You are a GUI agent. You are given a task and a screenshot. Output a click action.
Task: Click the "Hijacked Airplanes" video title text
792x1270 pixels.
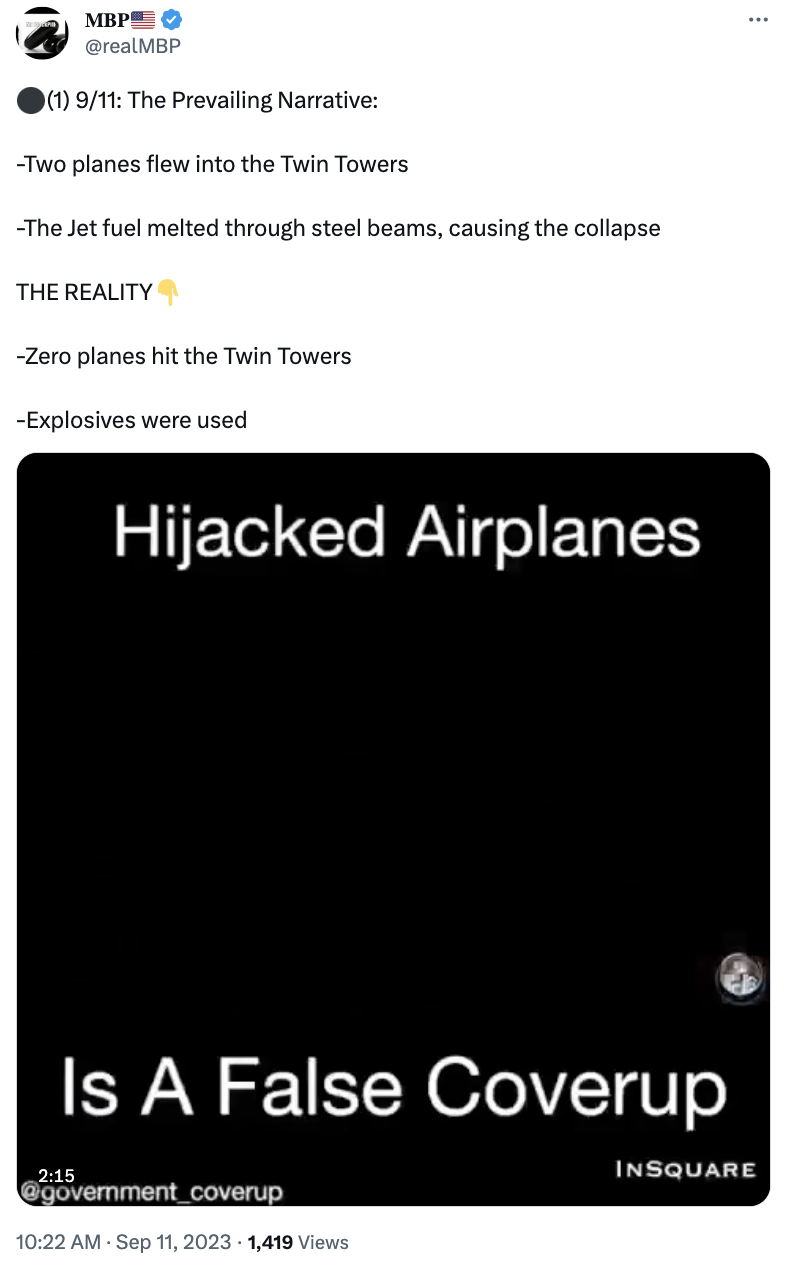[406, 531]
